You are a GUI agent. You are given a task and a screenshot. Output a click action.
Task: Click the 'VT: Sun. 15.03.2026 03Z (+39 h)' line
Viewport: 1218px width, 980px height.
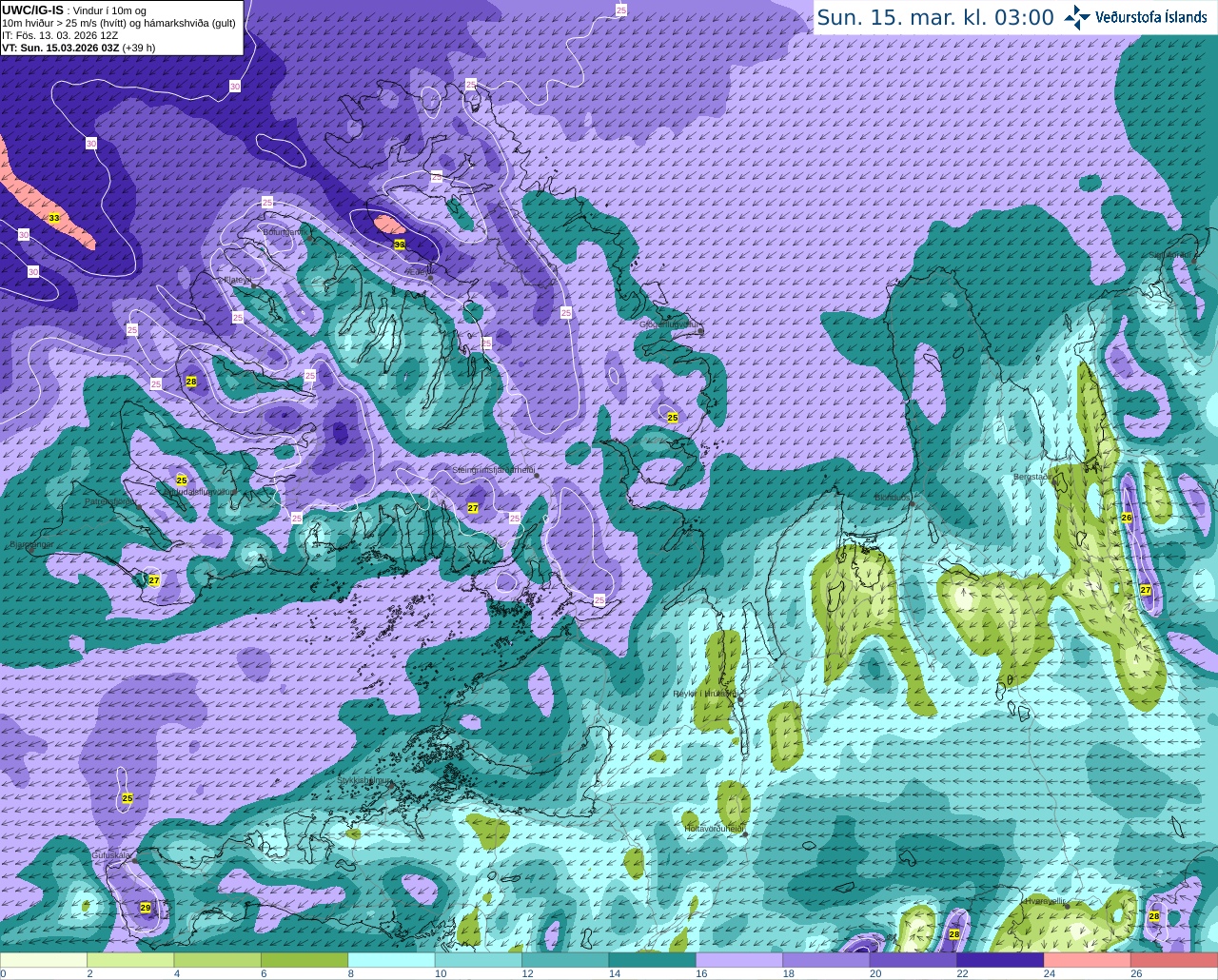click(78, 48)
